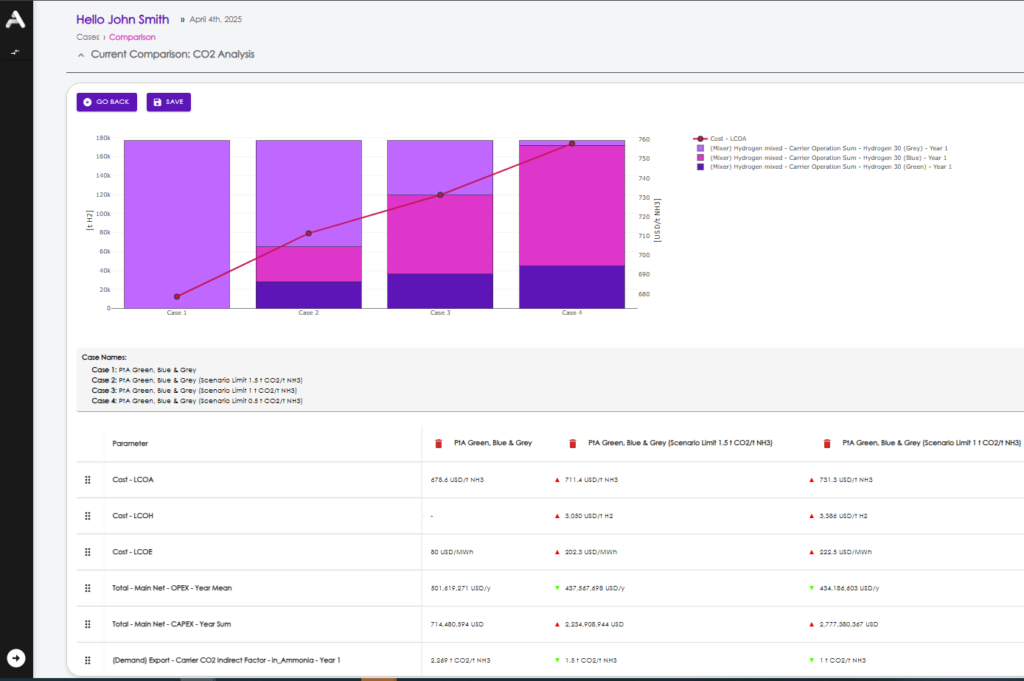Click the app logo in the sidebar

point(15,20)
